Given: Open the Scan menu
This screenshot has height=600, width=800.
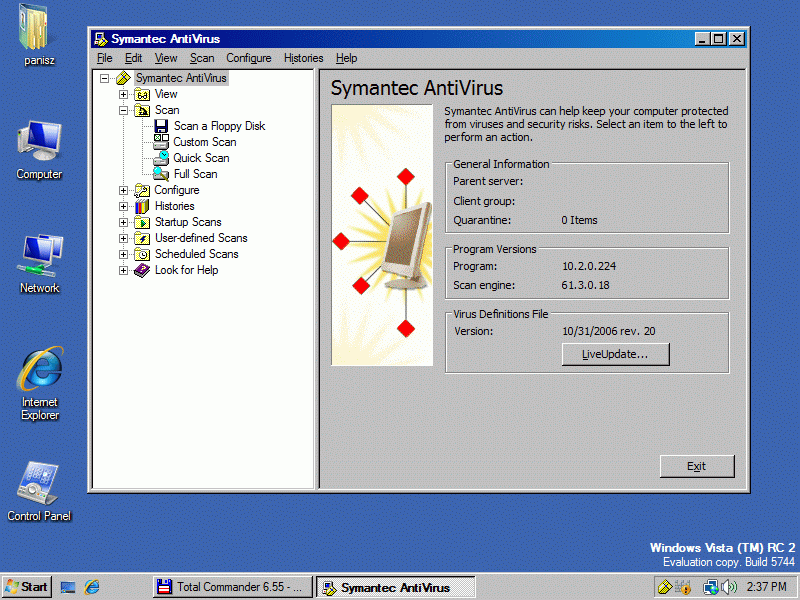Looking at the screenshot, I should [x=202, y=58].
